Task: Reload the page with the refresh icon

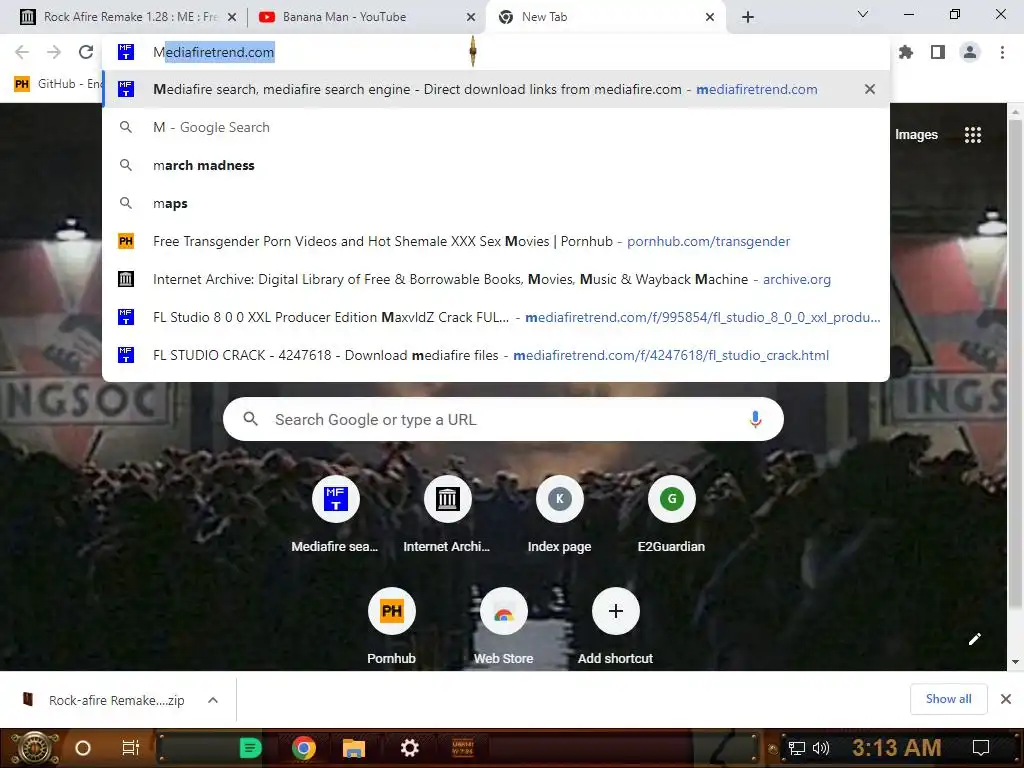Action: tap(86, 52)
